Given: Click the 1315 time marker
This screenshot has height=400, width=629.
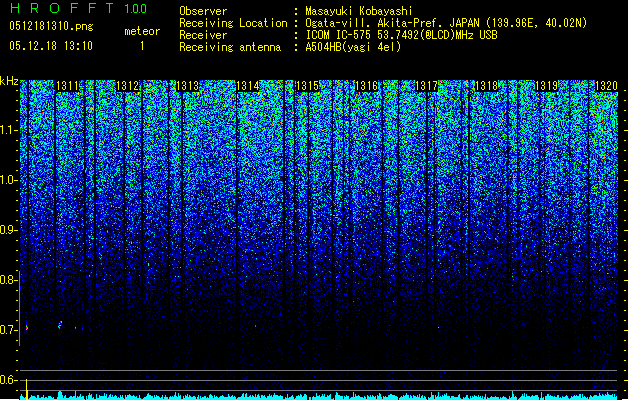Looking at the screenshot, I should point(307,86).
